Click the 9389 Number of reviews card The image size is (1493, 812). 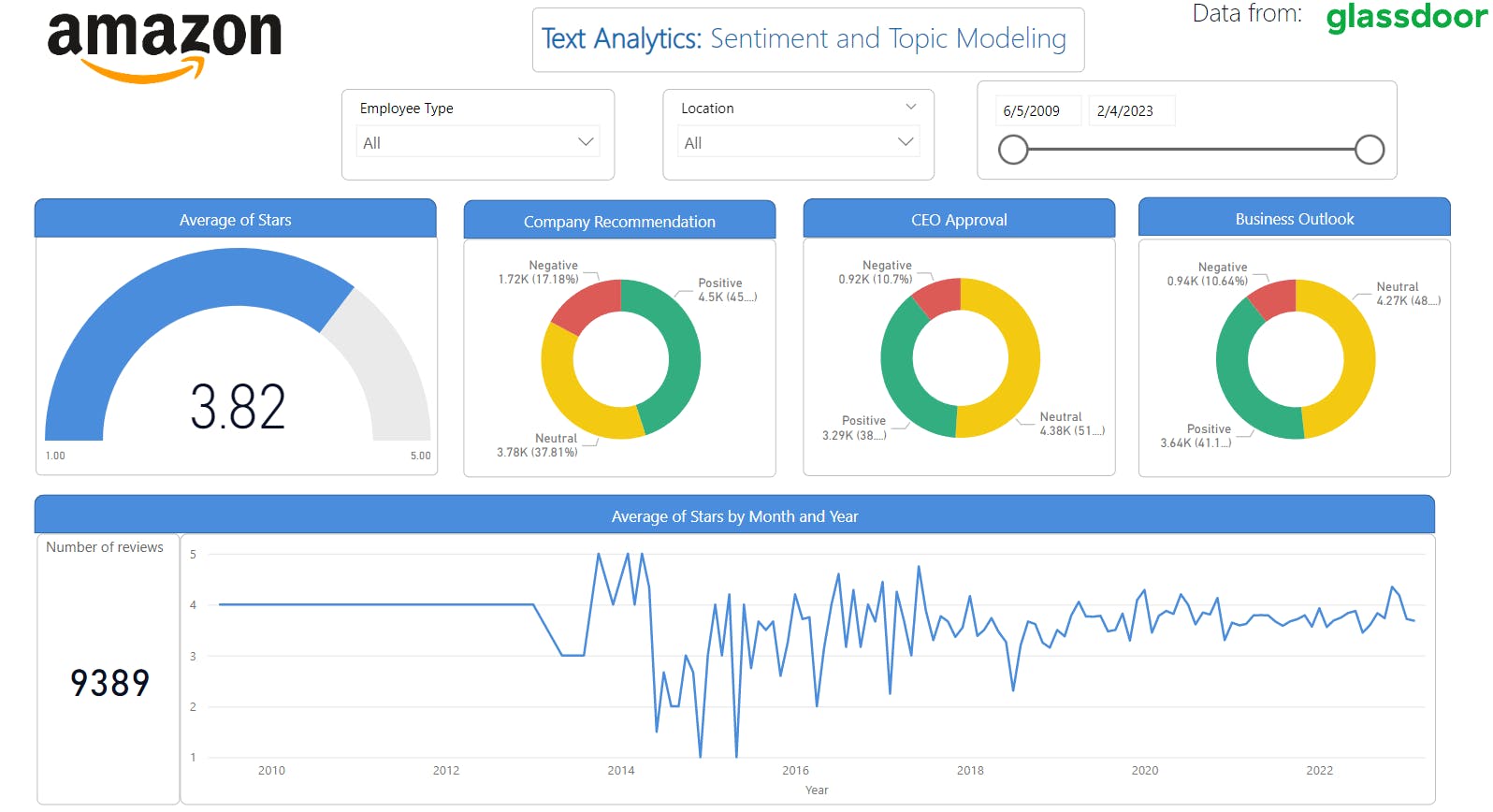(x=109, y=683)
